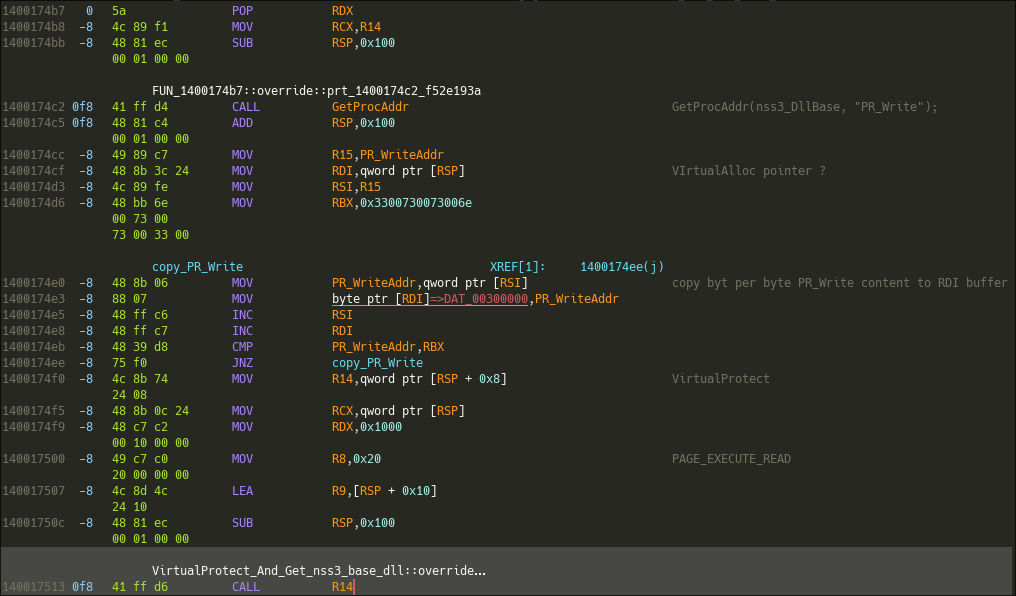Screen dimensions: 1016x596
Task: Click the copy_PR_Write label above address 1400174e0
Action: coord(197,267)
